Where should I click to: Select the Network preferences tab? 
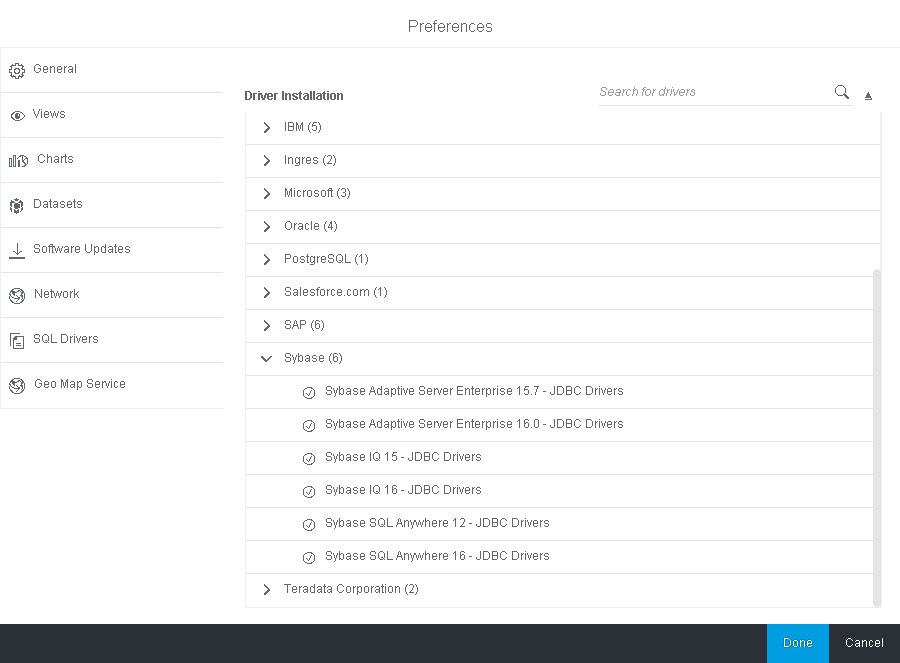click(112, 295)
